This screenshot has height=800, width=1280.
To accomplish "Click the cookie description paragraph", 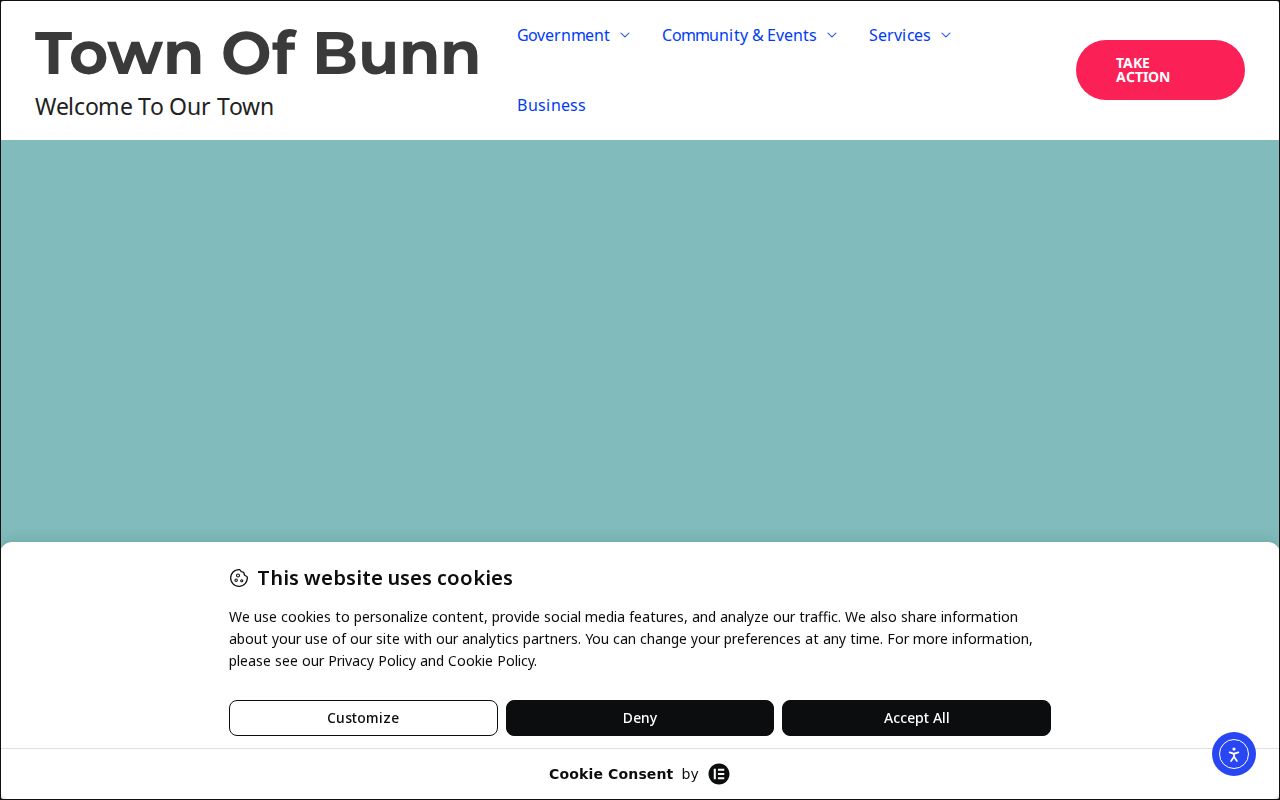I will click(631, 639).
